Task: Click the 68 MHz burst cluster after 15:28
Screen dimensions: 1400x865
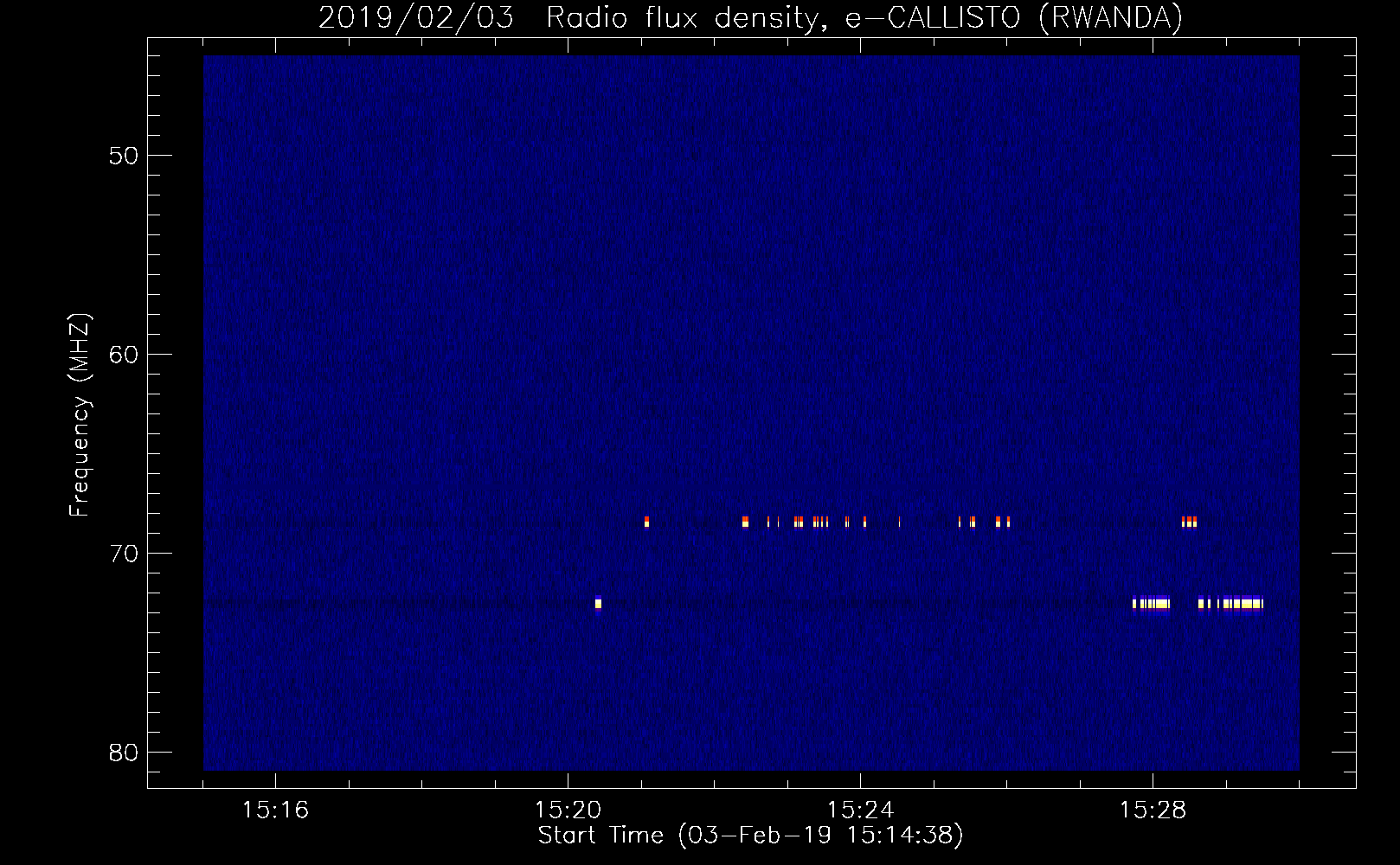Action: (1189, 522)
